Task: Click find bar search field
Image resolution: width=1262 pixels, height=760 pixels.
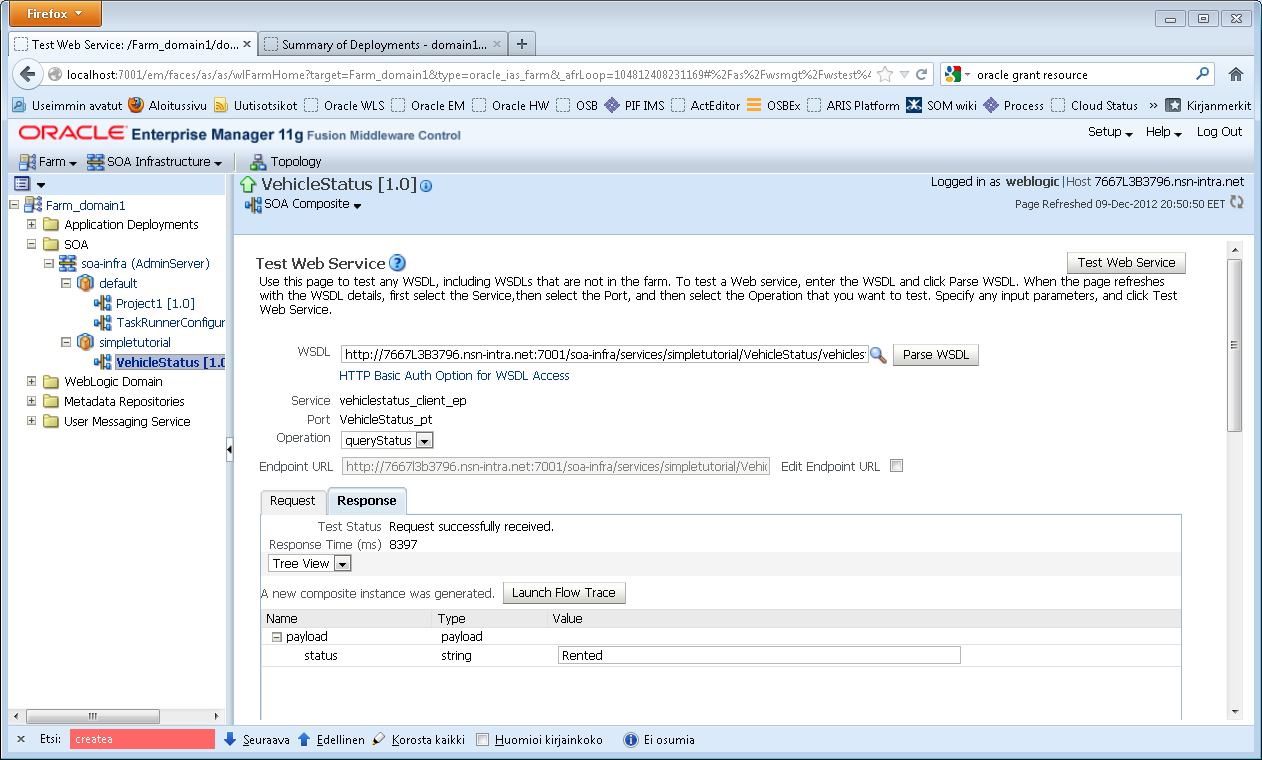Action: click(x=142, y=740)
